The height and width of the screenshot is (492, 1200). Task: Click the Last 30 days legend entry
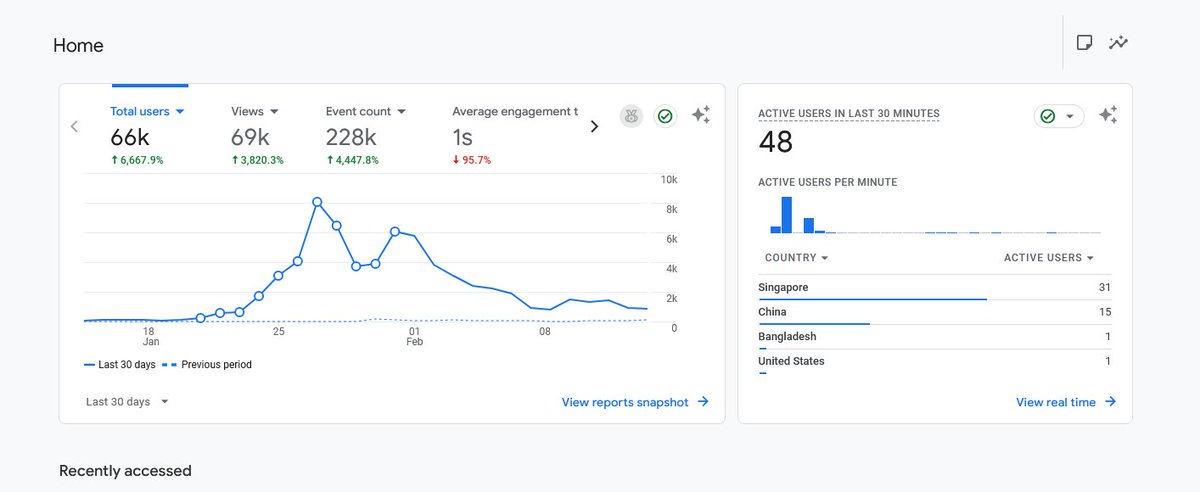[x=120, y=365]
